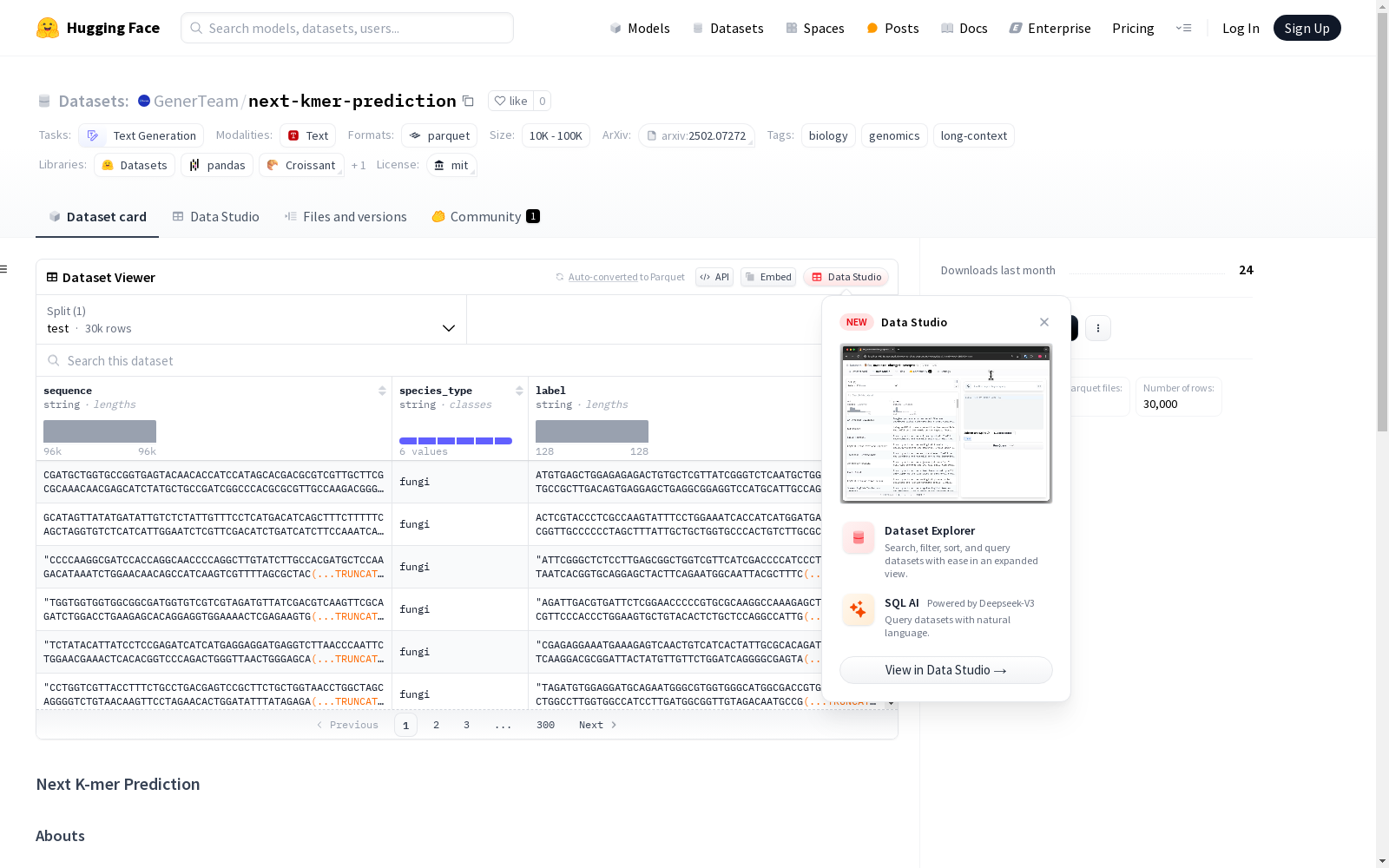The image size is (1389, 868).
Task: Click View in Data Studio button
Action: 946,670
